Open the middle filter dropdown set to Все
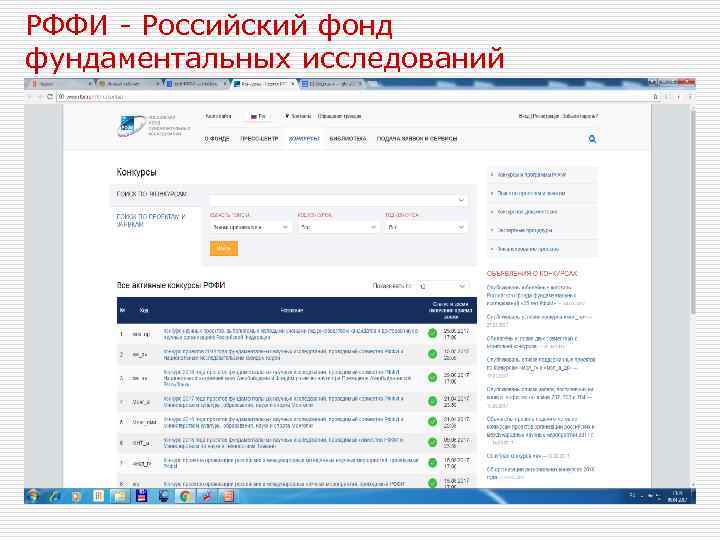The image size is (720, 540). tap(338, 227)
